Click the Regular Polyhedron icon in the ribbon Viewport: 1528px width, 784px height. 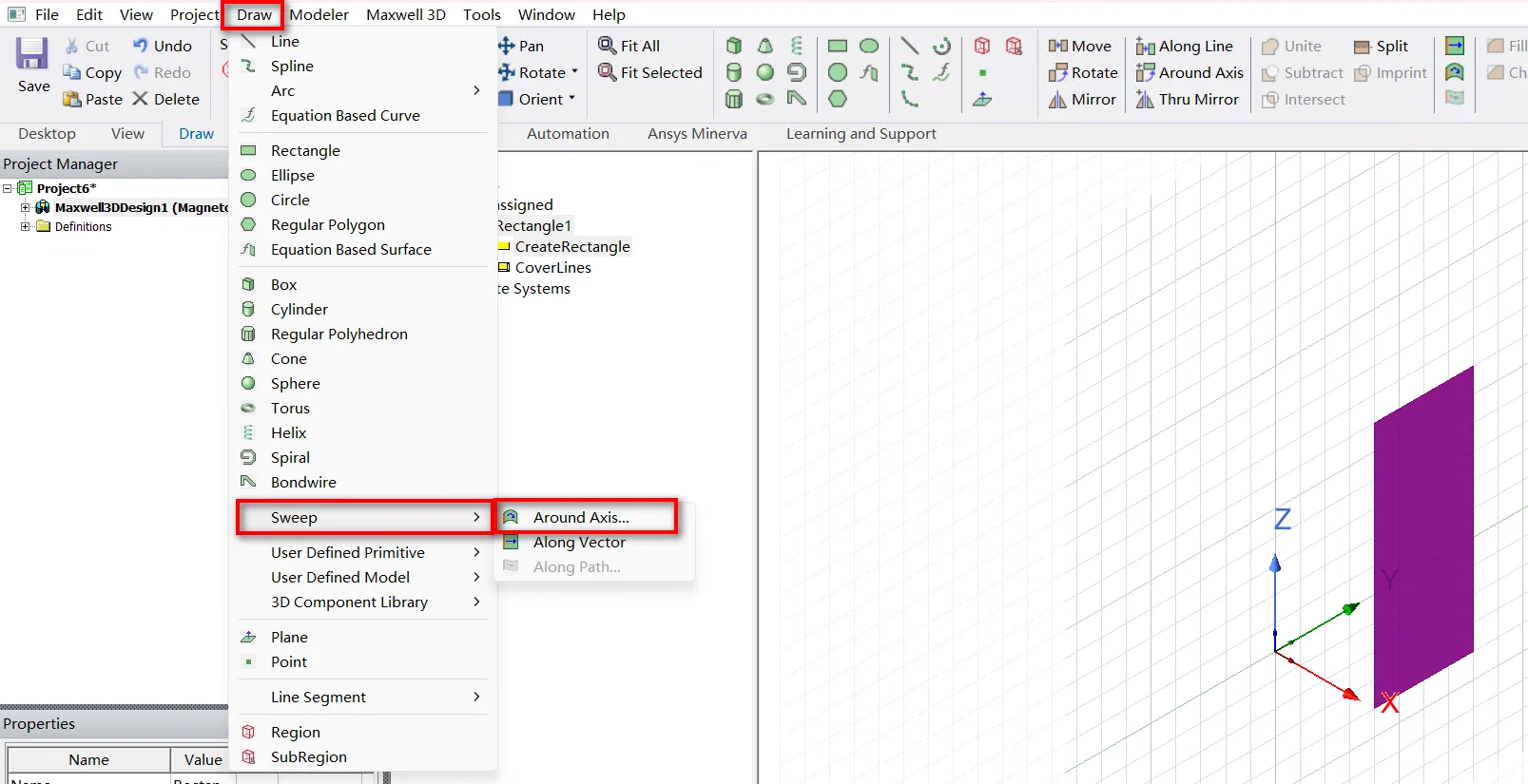point(733,99)
